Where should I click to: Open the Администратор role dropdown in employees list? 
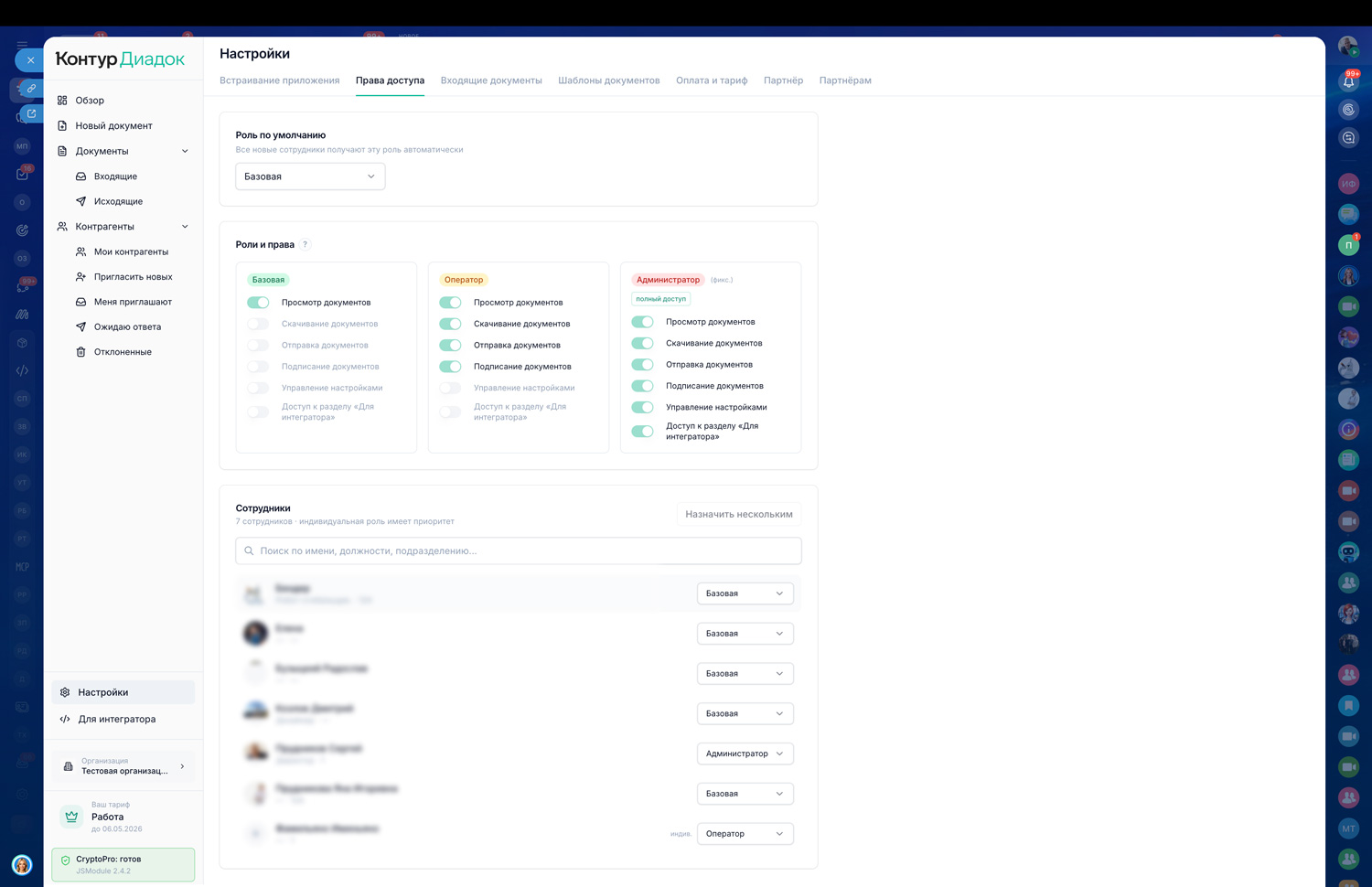pyautogui.click(x=745, y=753)
